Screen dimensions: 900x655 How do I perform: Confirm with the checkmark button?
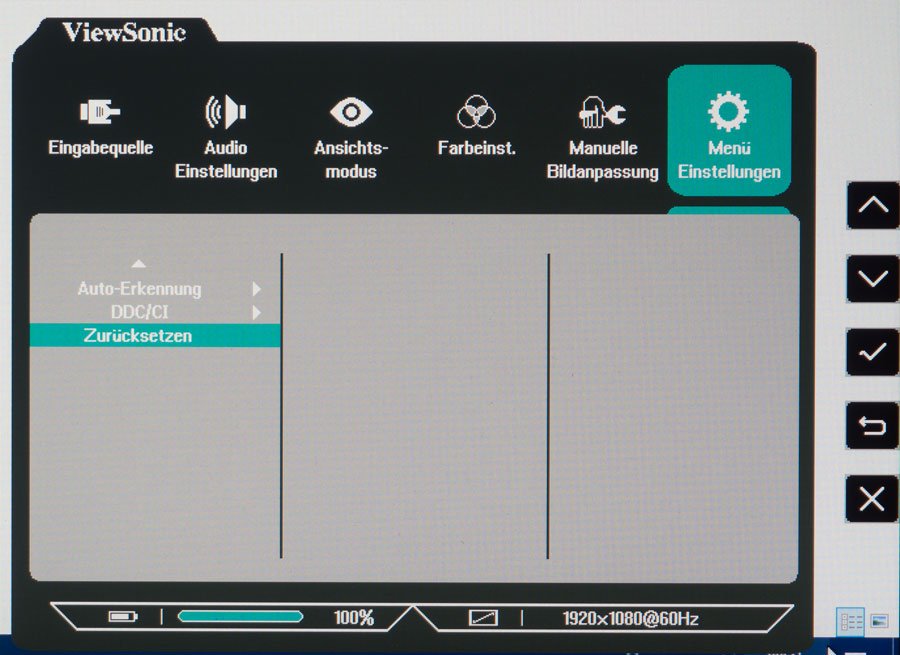[872, 352]
